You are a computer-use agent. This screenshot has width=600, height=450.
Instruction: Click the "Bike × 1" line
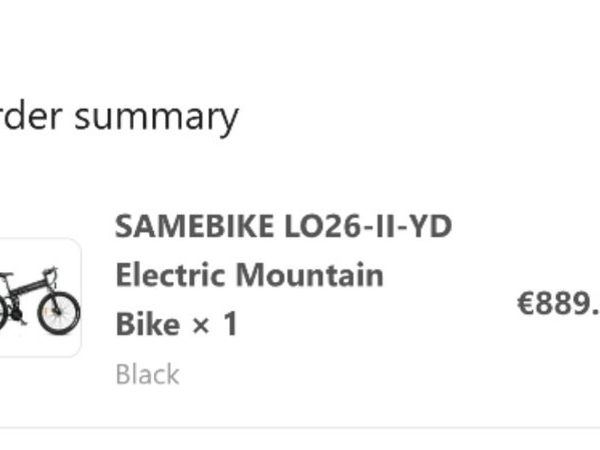tap(176, 325)
